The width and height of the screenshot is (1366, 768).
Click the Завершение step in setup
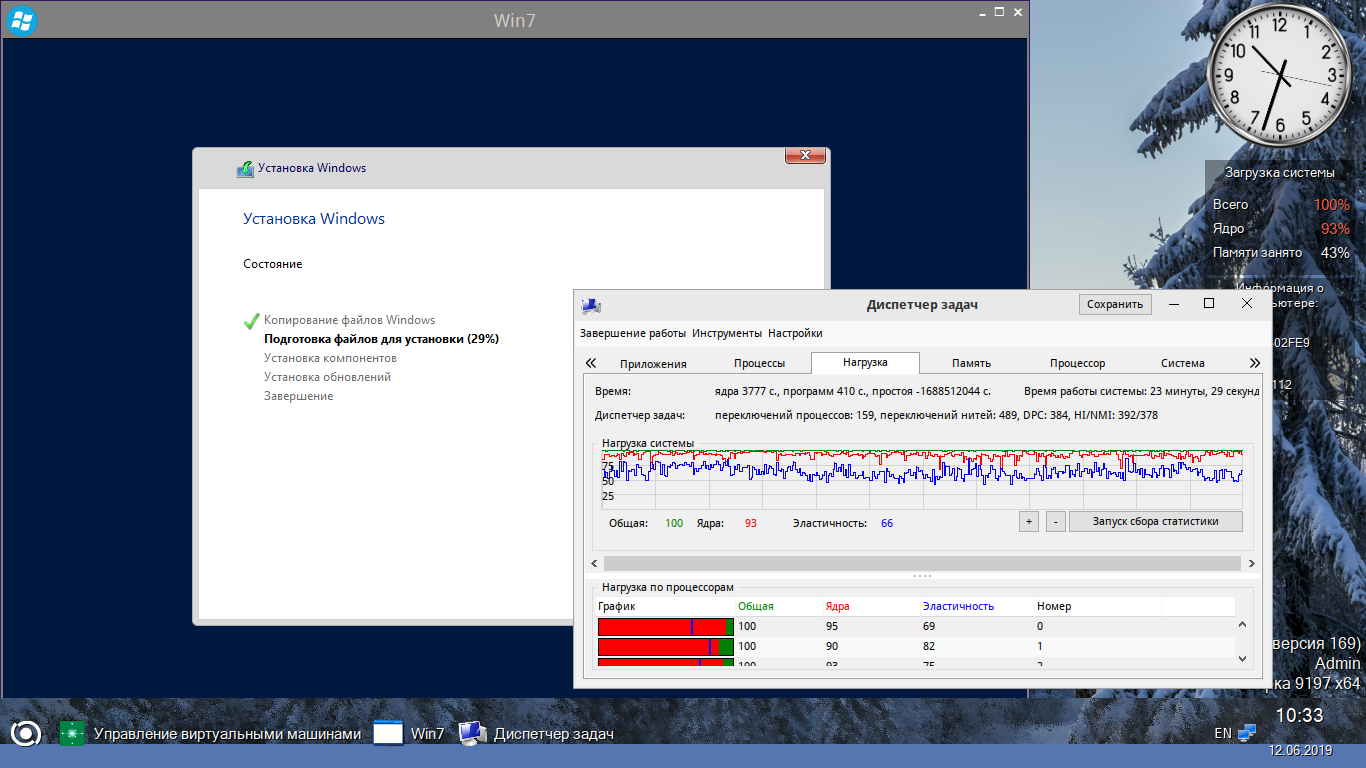(298, 396)
